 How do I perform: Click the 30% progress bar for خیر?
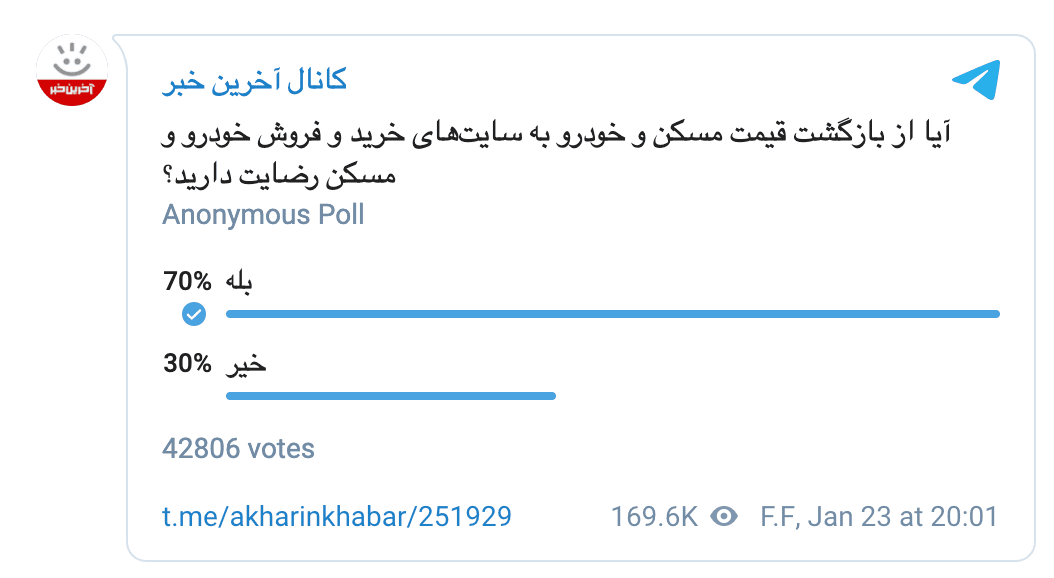pos(390,396)
